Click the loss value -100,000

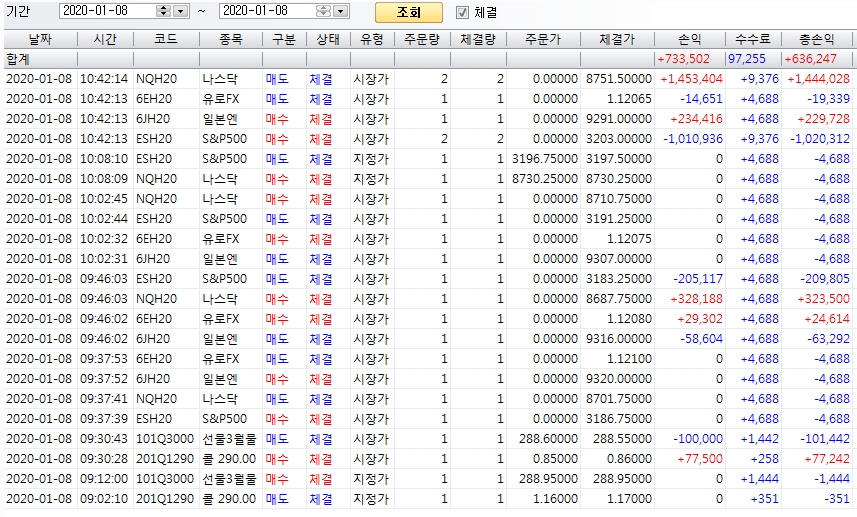(x=698, y=439)
